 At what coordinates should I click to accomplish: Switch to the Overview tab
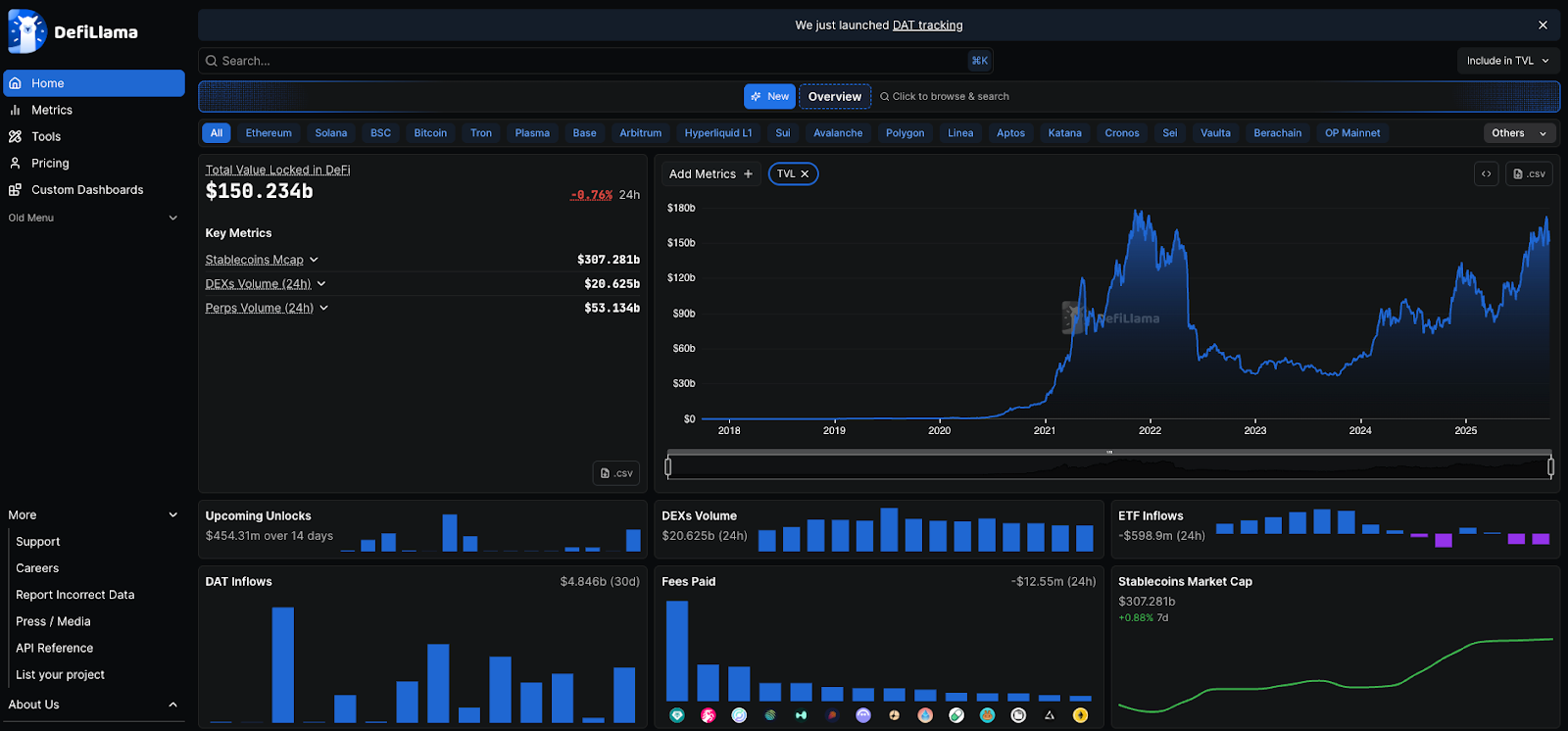point(834,96)
